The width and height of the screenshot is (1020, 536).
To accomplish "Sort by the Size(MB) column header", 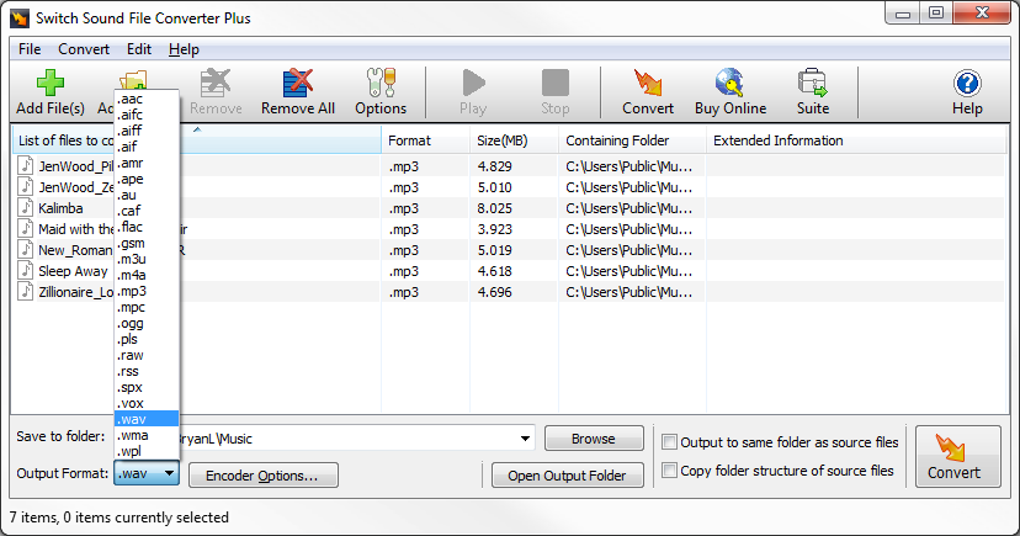I will [x=514, y=141].
